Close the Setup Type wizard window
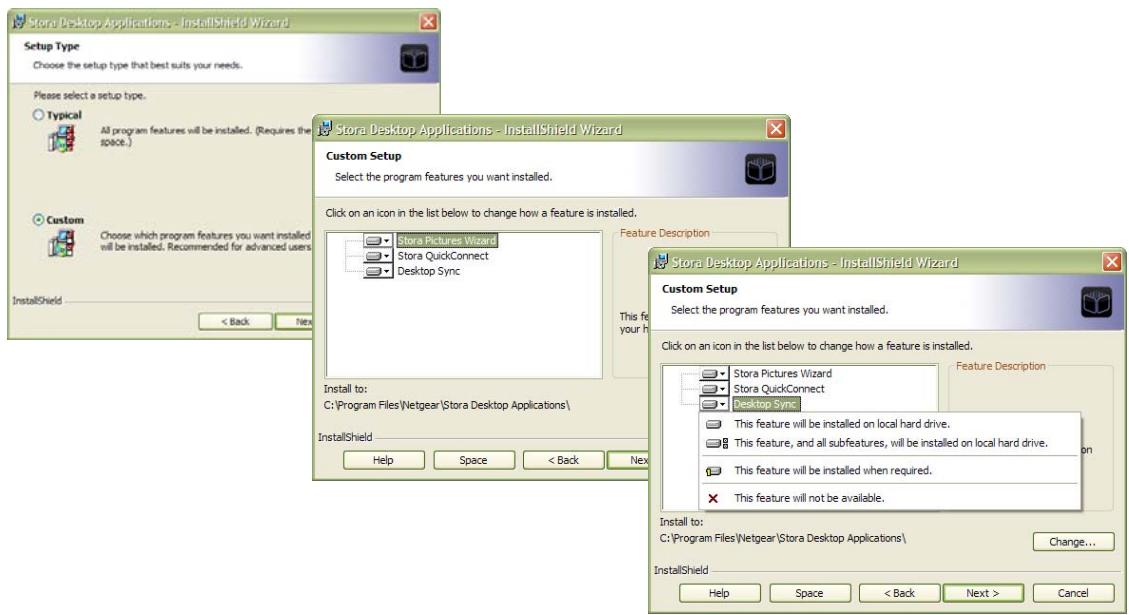The height and width of the screenshot is (615, 1129). pos(428,22)
